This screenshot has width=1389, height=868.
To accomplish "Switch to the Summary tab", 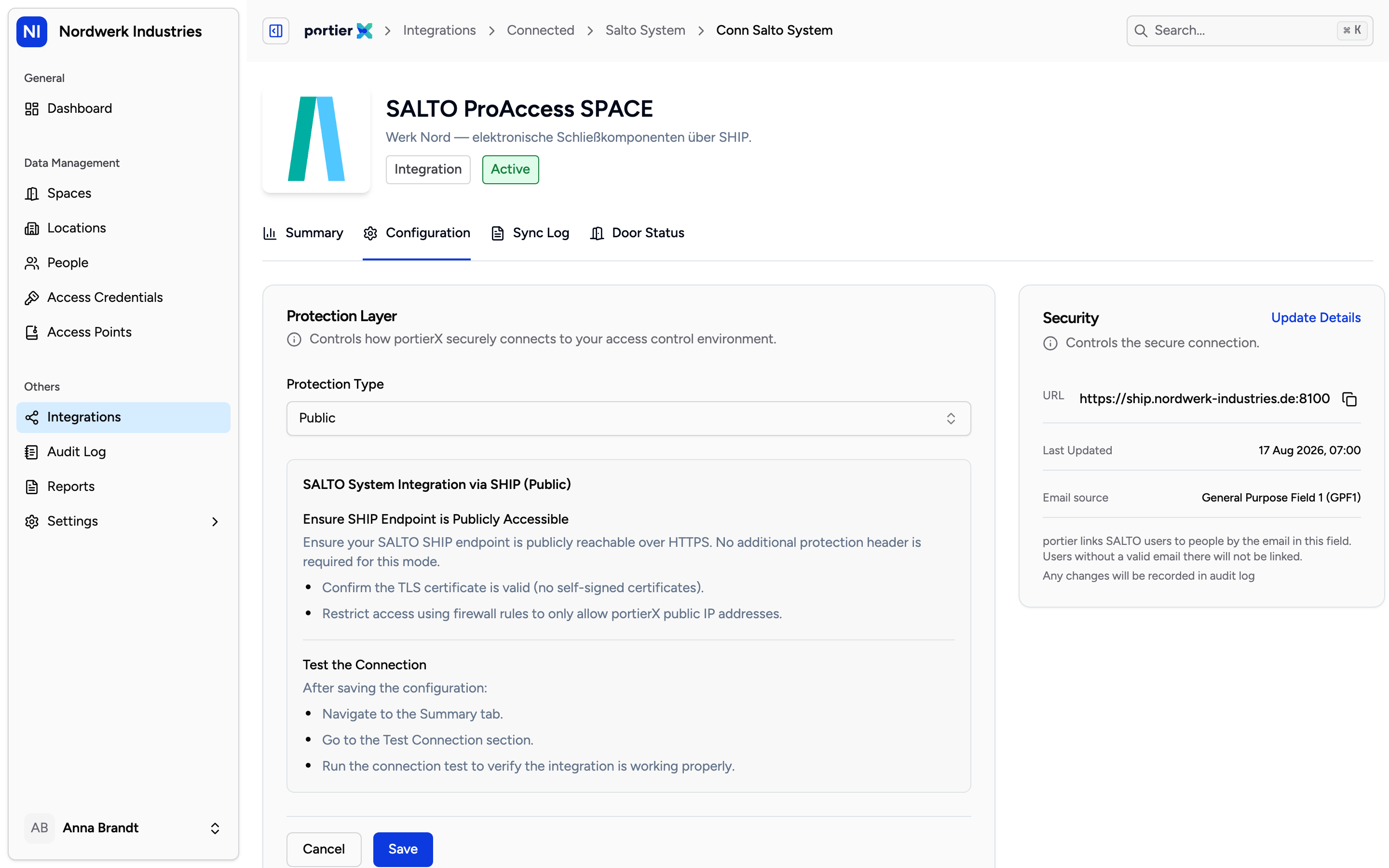I will (x=303, y=233).
